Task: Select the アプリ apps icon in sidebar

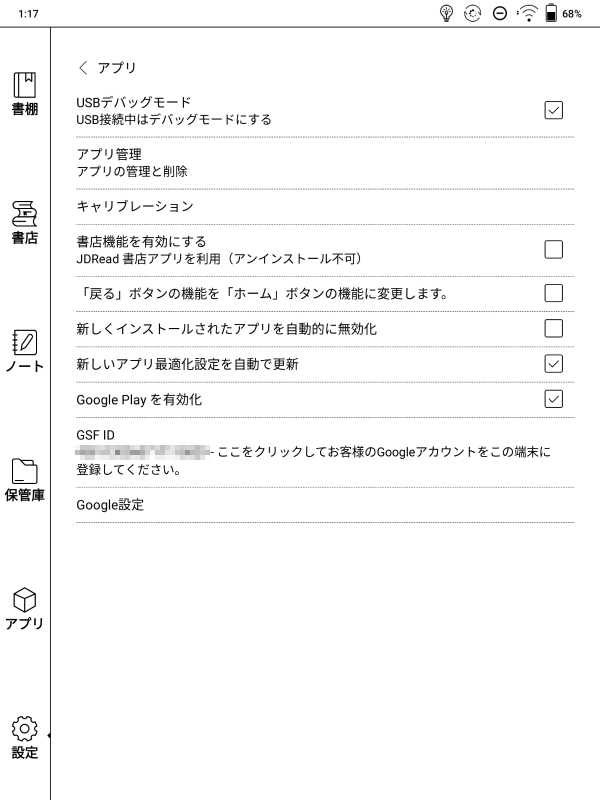Action: click(25, 610)
